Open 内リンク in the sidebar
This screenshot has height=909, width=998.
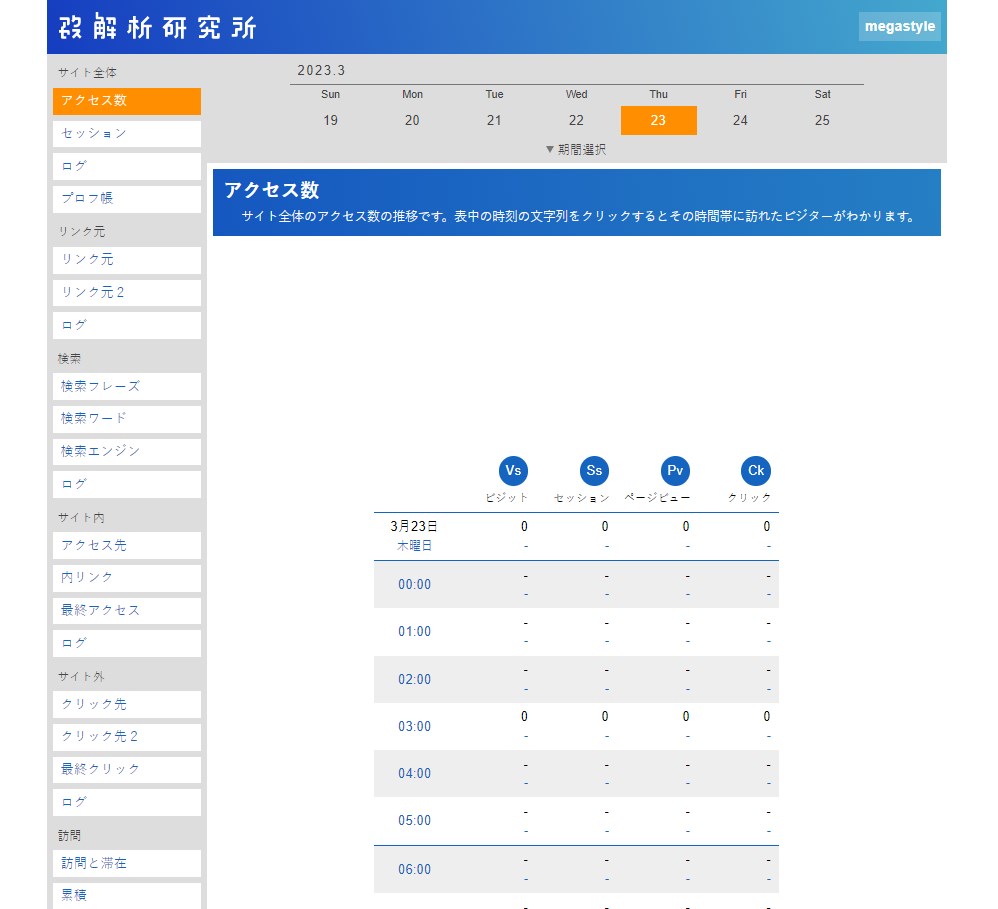click(127, 578)
